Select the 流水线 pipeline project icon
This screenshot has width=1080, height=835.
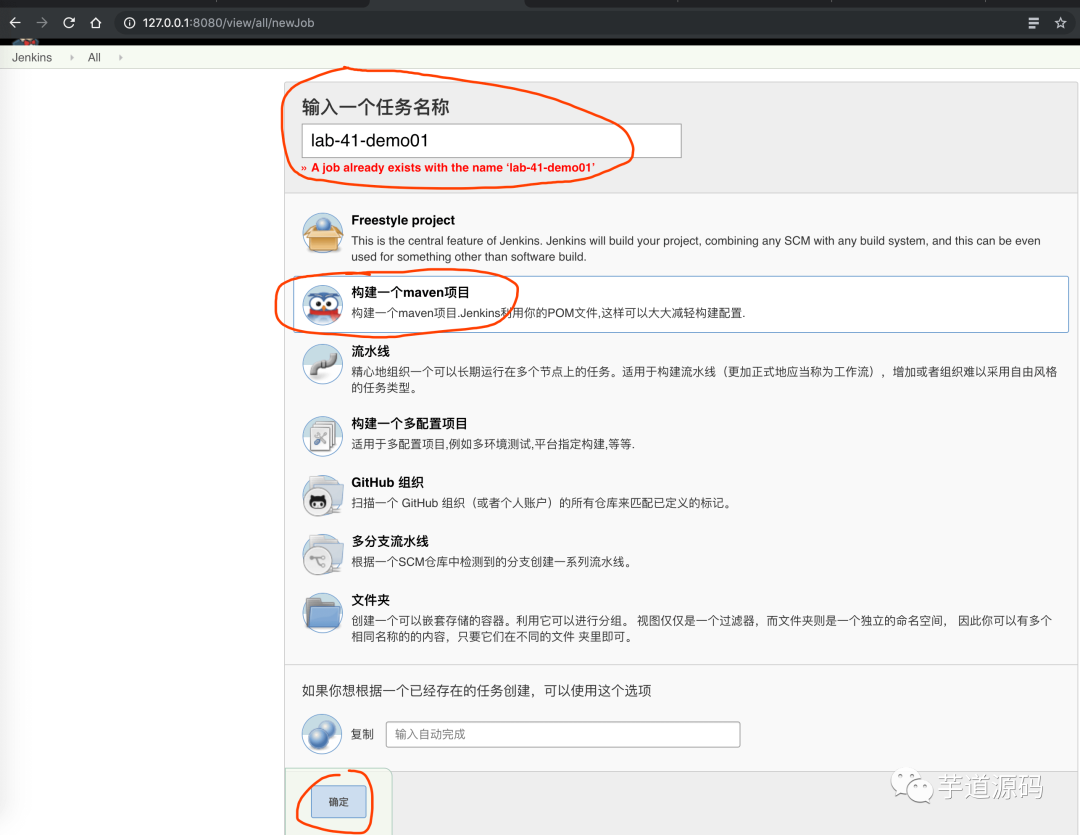pyautogui.click(x=322, y=366)
